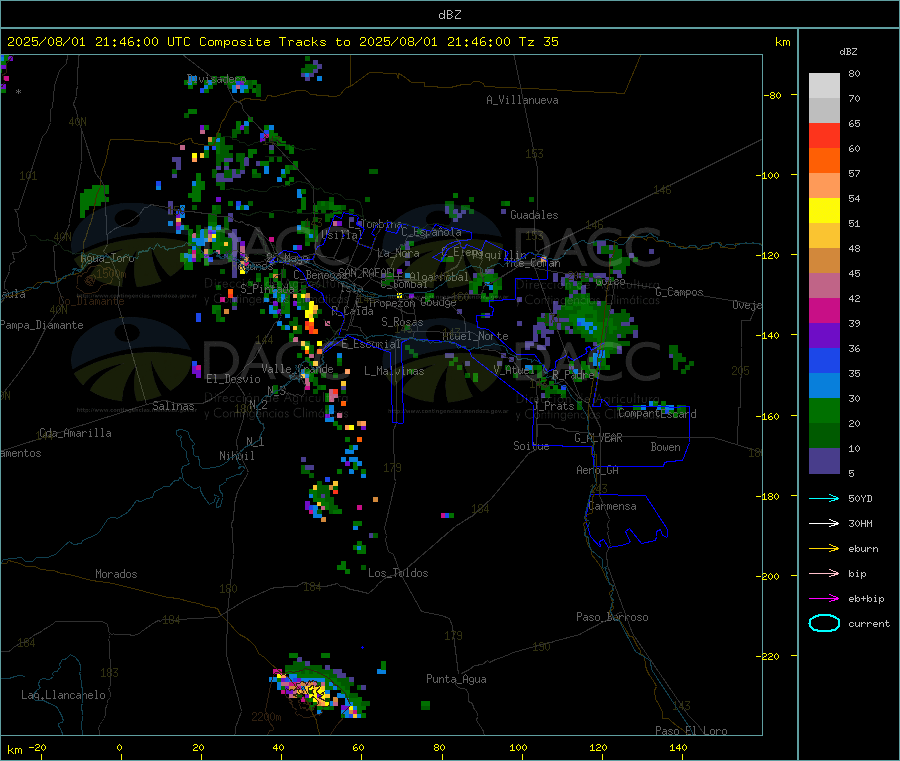Click the J_Prats map label
This screenshot has height=761, width=900.
(x=554, y=405)
